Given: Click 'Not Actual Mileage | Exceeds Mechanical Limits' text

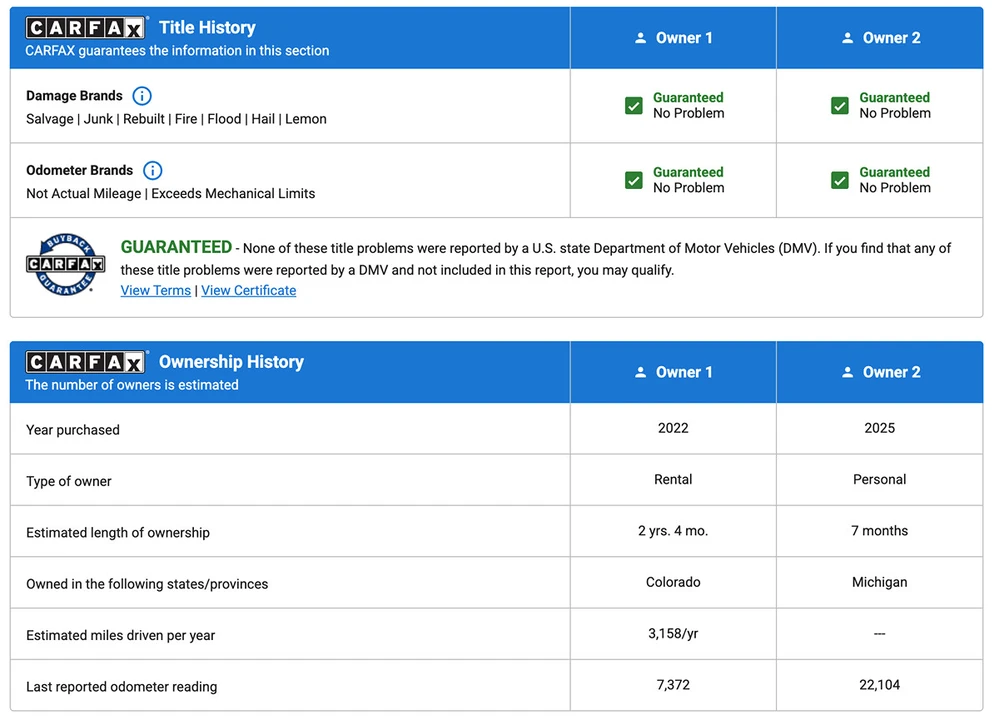Looking at the screenshot, I should coord(171,194).
